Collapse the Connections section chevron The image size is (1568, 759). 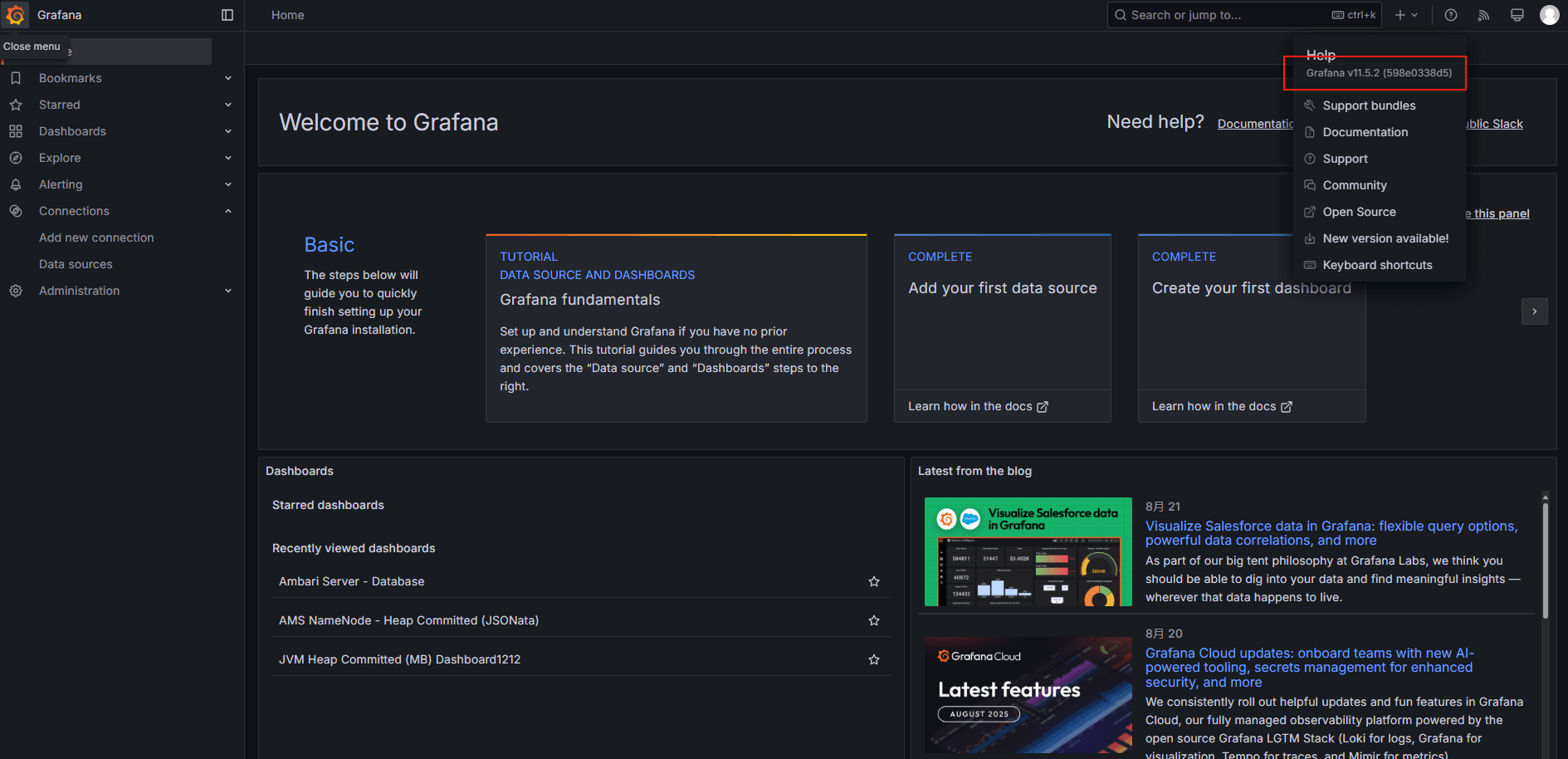coord(228,211)
